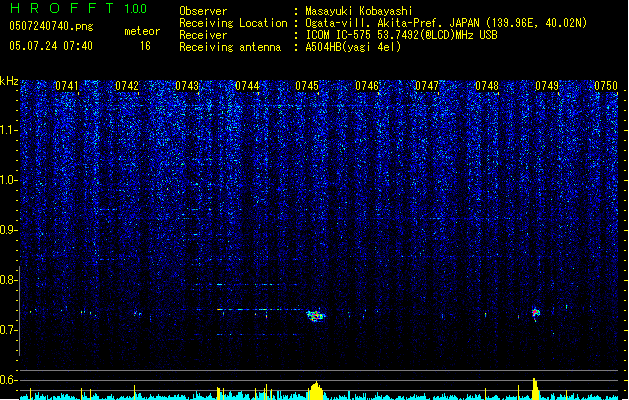Screen dimensions: 629x400
Task: Click the 1.0 frequency axis label
Action: (9, 180)
